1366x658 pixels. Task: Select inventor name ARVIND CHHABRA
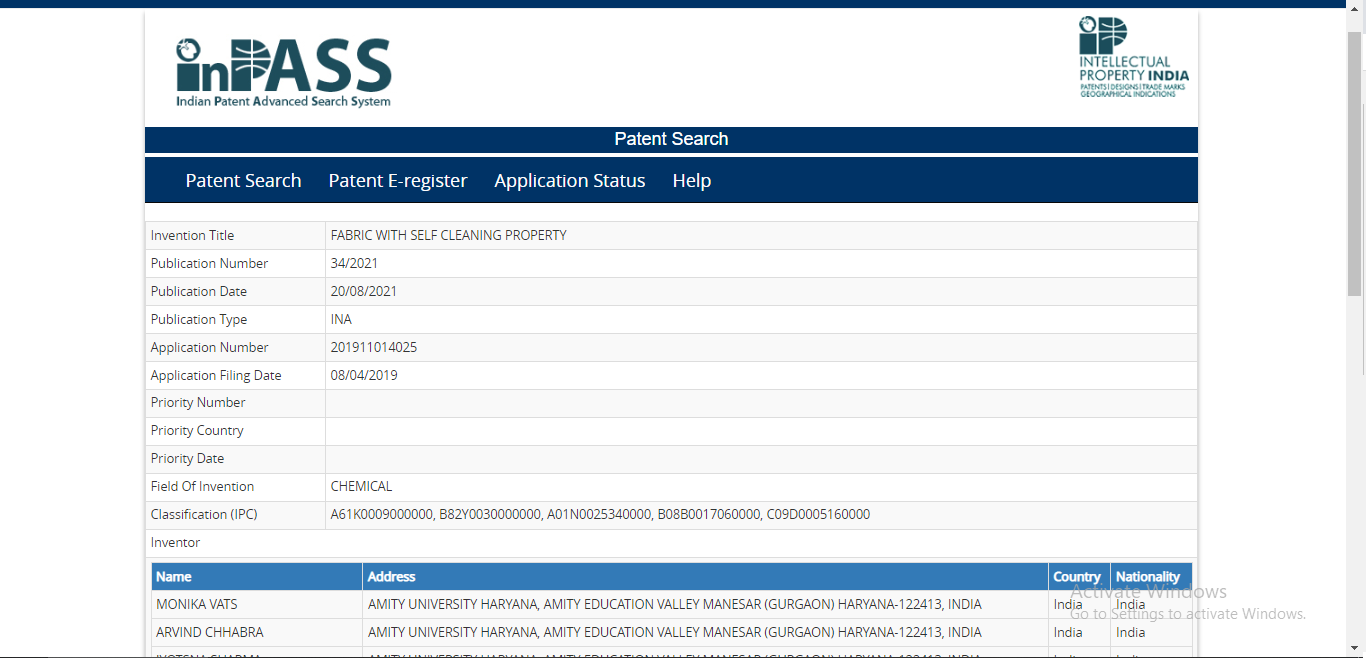pos(210,632)
